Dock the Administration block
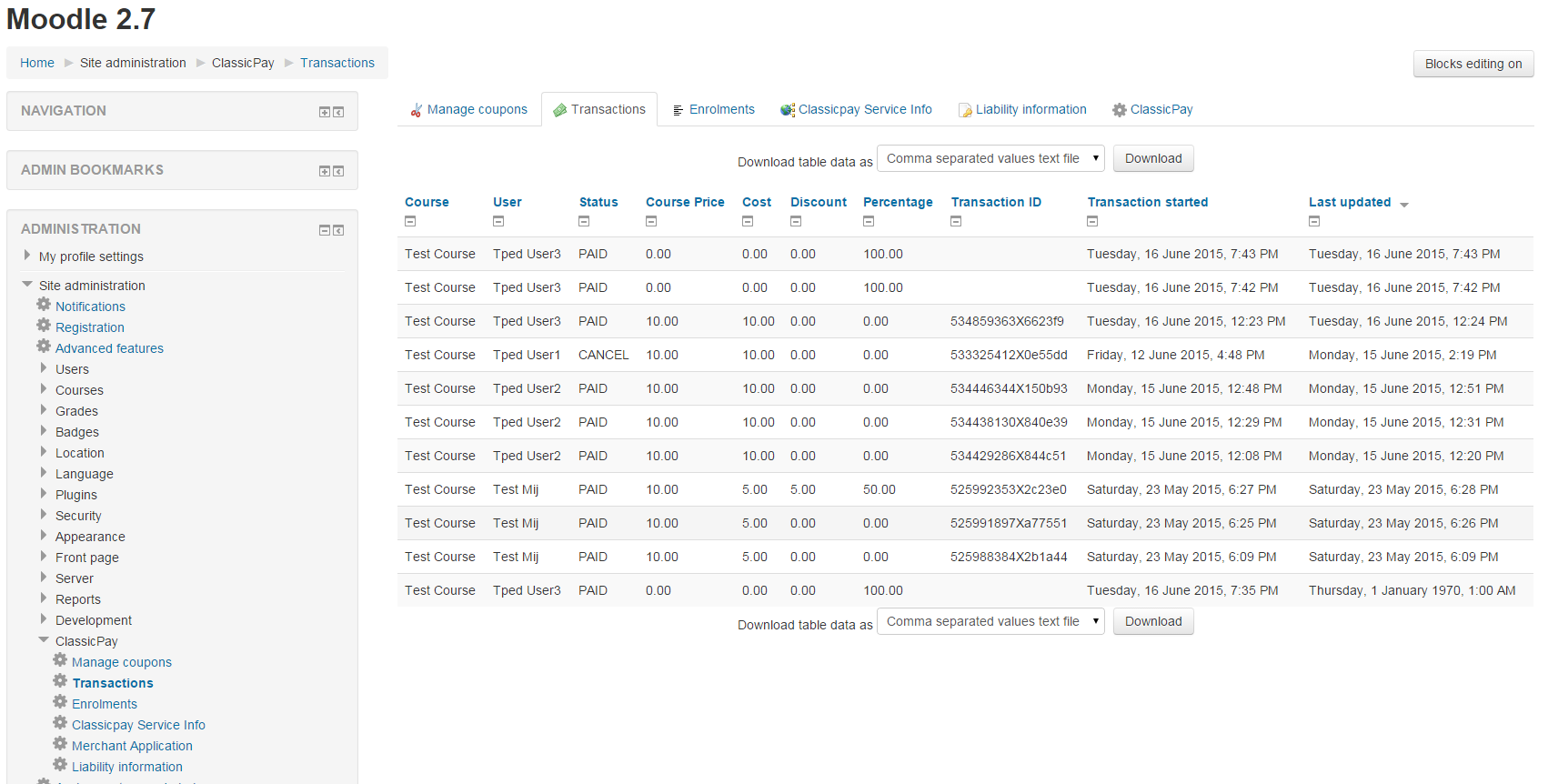This screenshot has height=784, width=1548. (x=338, y=230)
